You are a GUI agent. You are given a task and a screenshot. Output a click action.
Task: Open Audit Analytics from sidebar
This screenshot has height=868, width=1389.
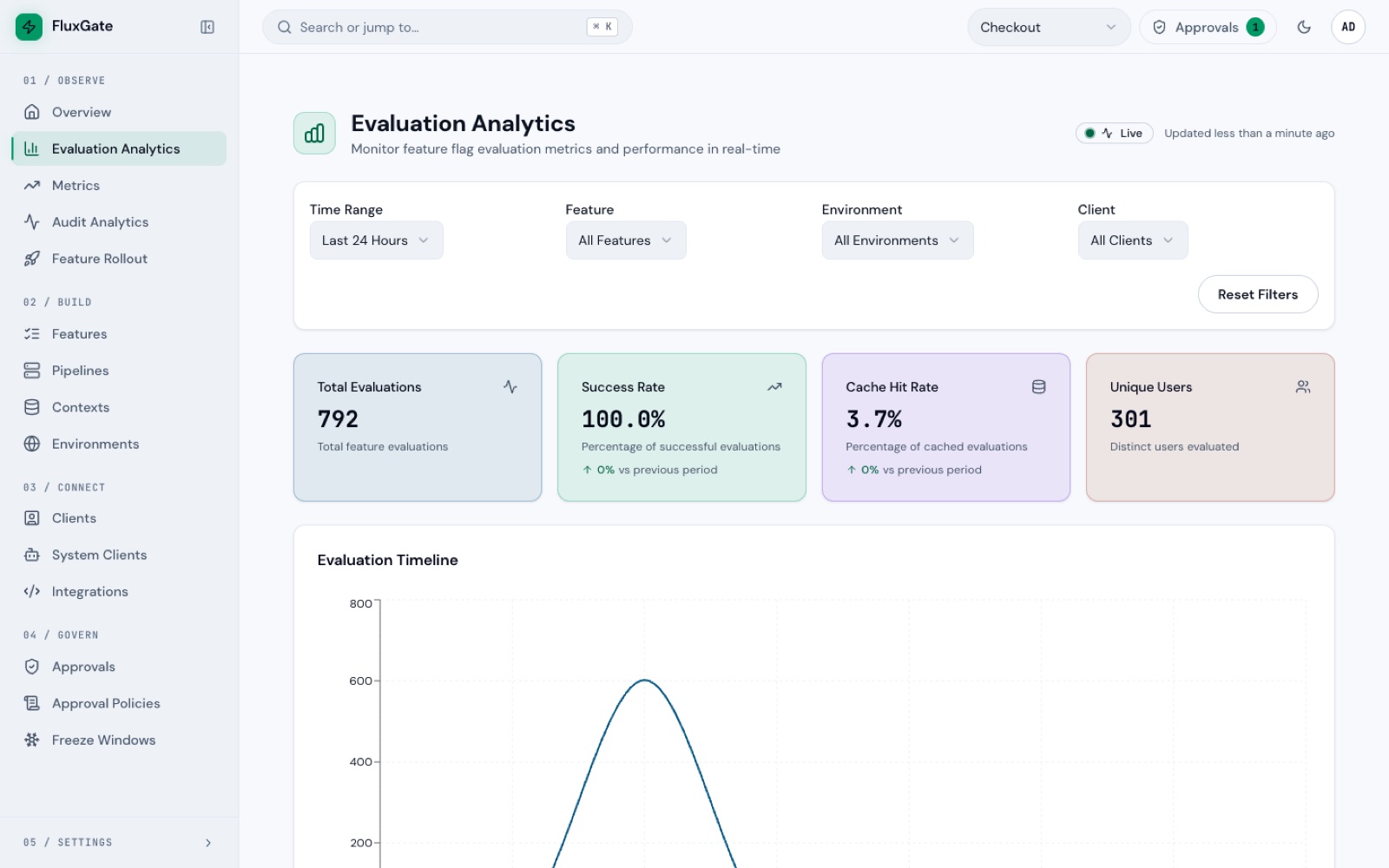[x=119, y=222]
